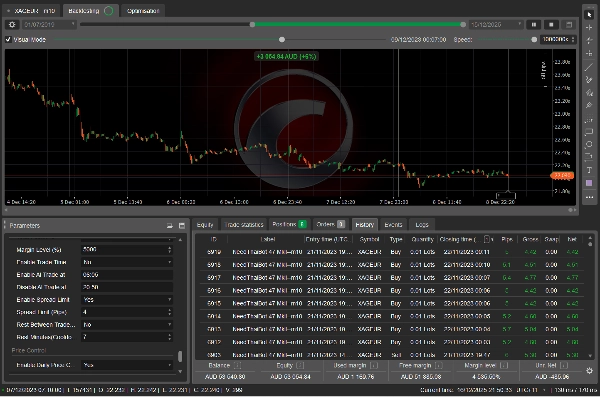Click the Unr. Net info icon
This screenshot has height=397, width=600.
tap(564, 366)
